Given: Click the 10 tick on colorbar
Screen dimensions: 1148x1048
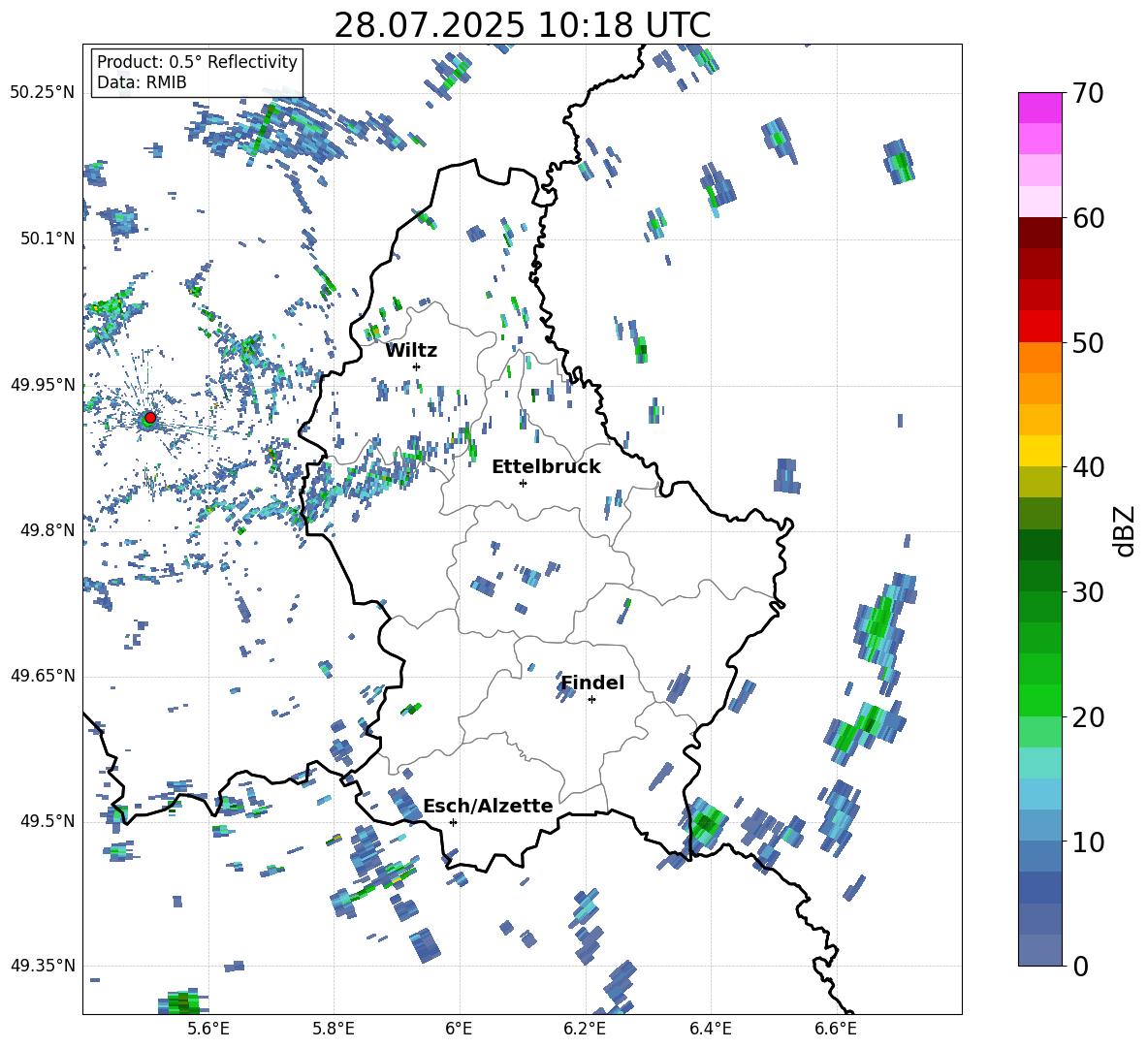Looking at the screenshot, I should pos(1088,842).
